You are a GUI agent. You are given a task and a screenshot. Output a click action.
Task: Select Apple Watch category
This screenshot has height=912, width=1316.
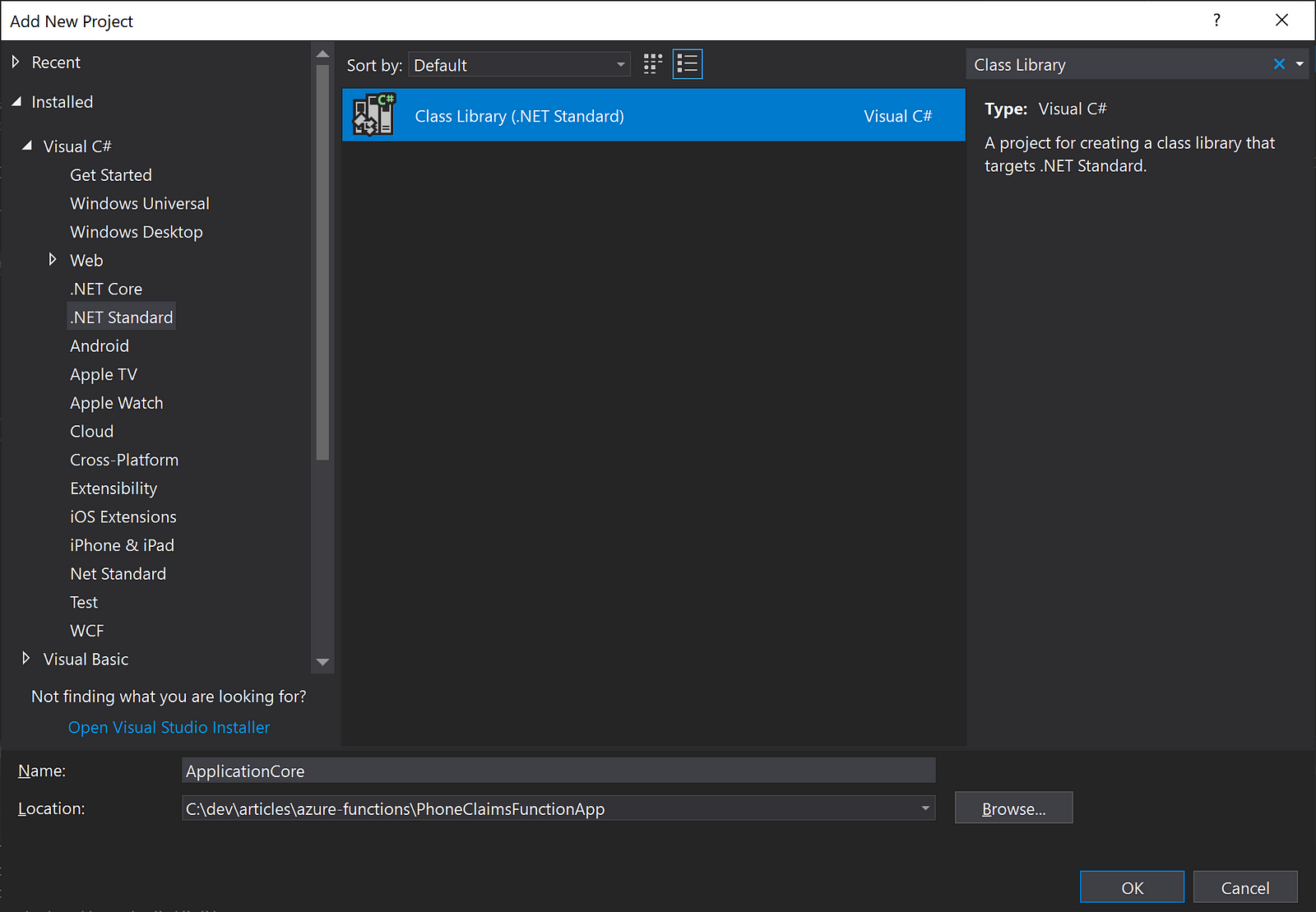coord(117,403)
